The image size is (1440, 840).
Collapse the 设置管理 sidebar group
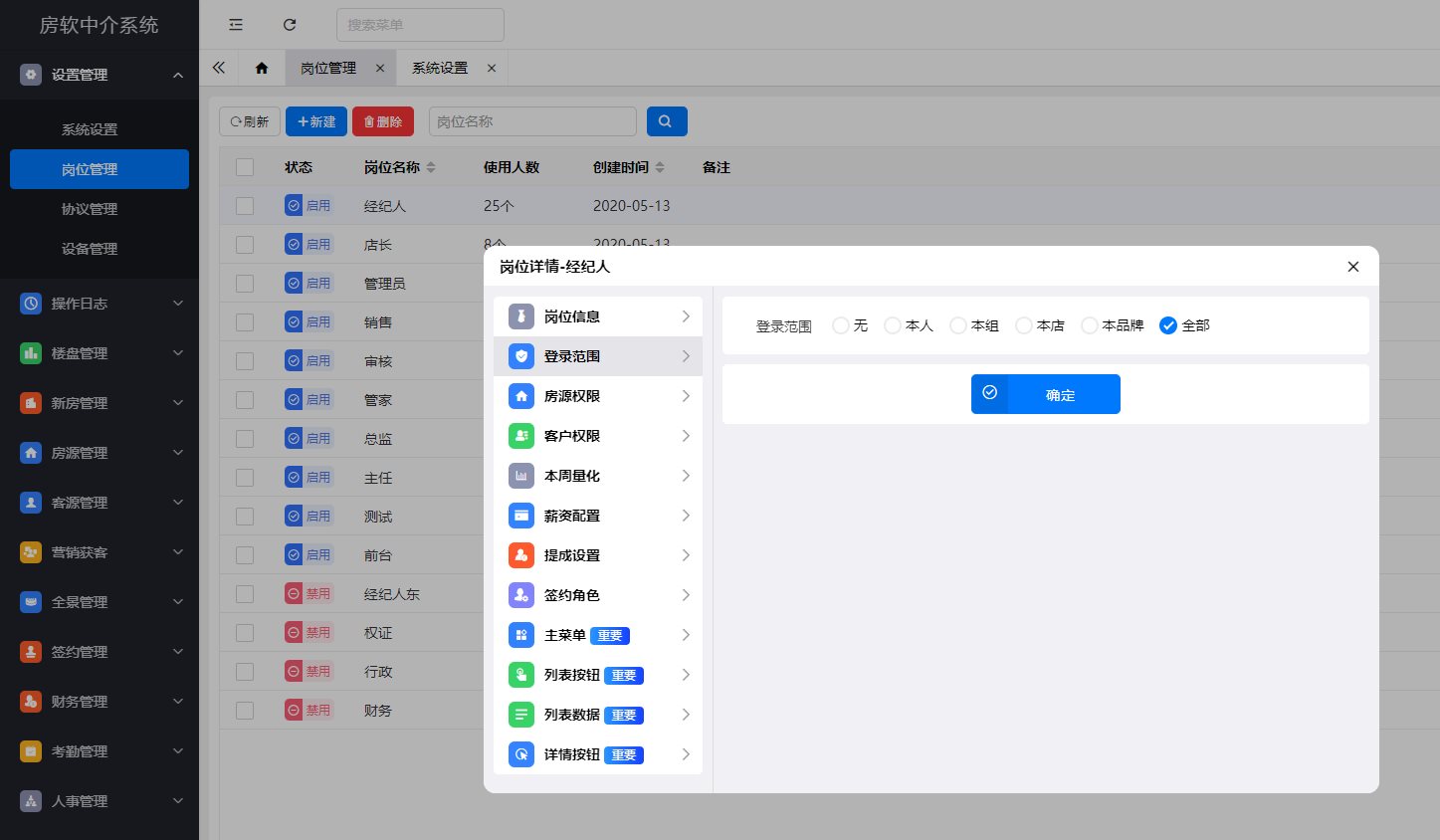(x=178, y=75)
